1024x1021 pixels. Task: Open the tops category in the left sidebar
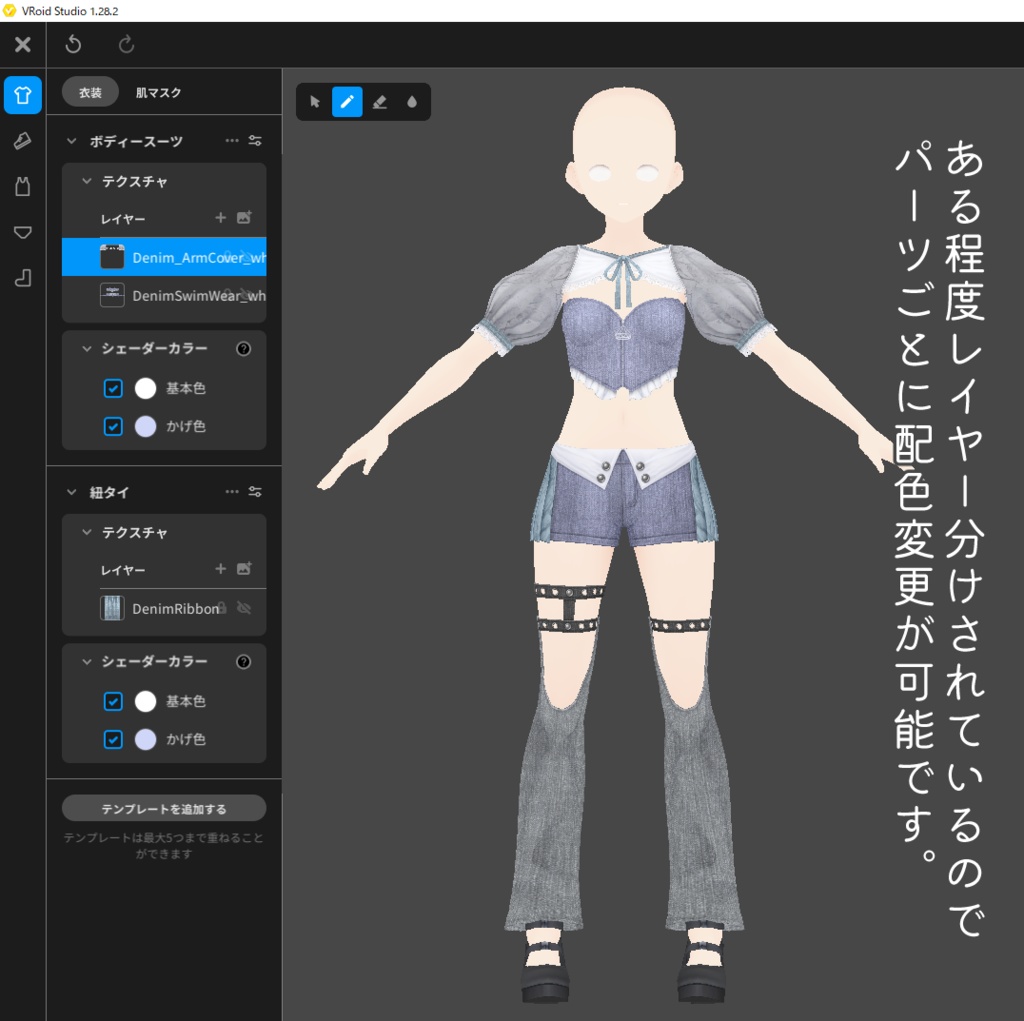pyautogui.click(x=22, y=95)
